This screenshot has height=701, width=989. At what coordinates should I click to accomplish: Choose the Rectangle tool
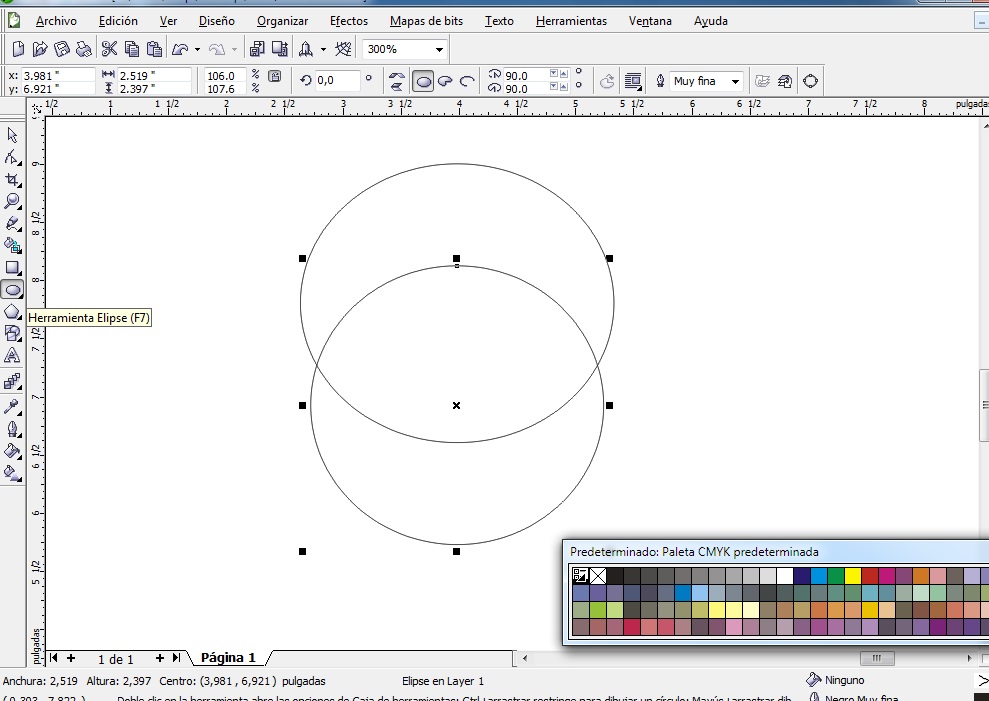click(13, 267)
